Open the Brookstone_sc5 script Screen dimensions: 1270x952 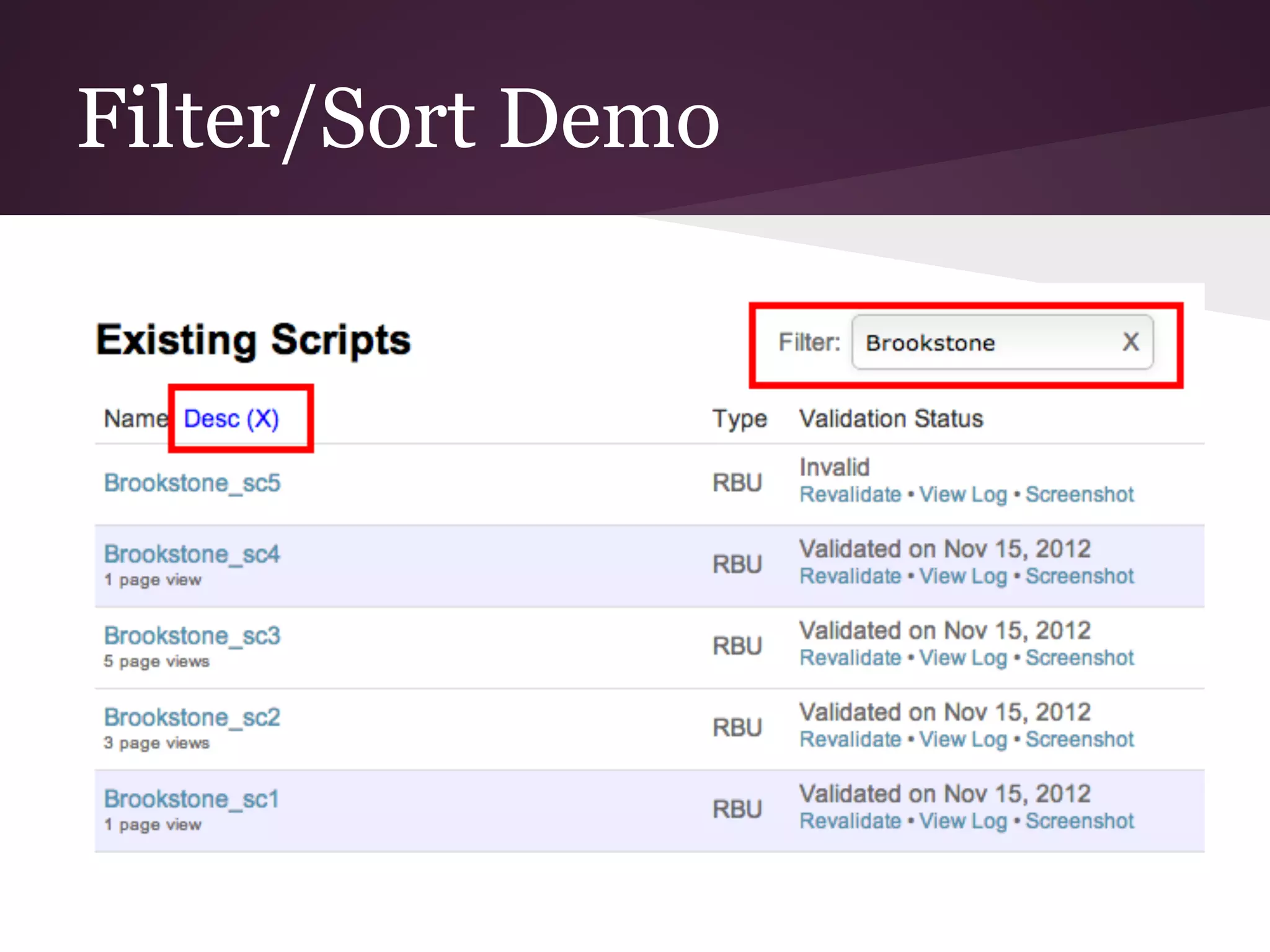pyautogui.click(x=192, y=483)
